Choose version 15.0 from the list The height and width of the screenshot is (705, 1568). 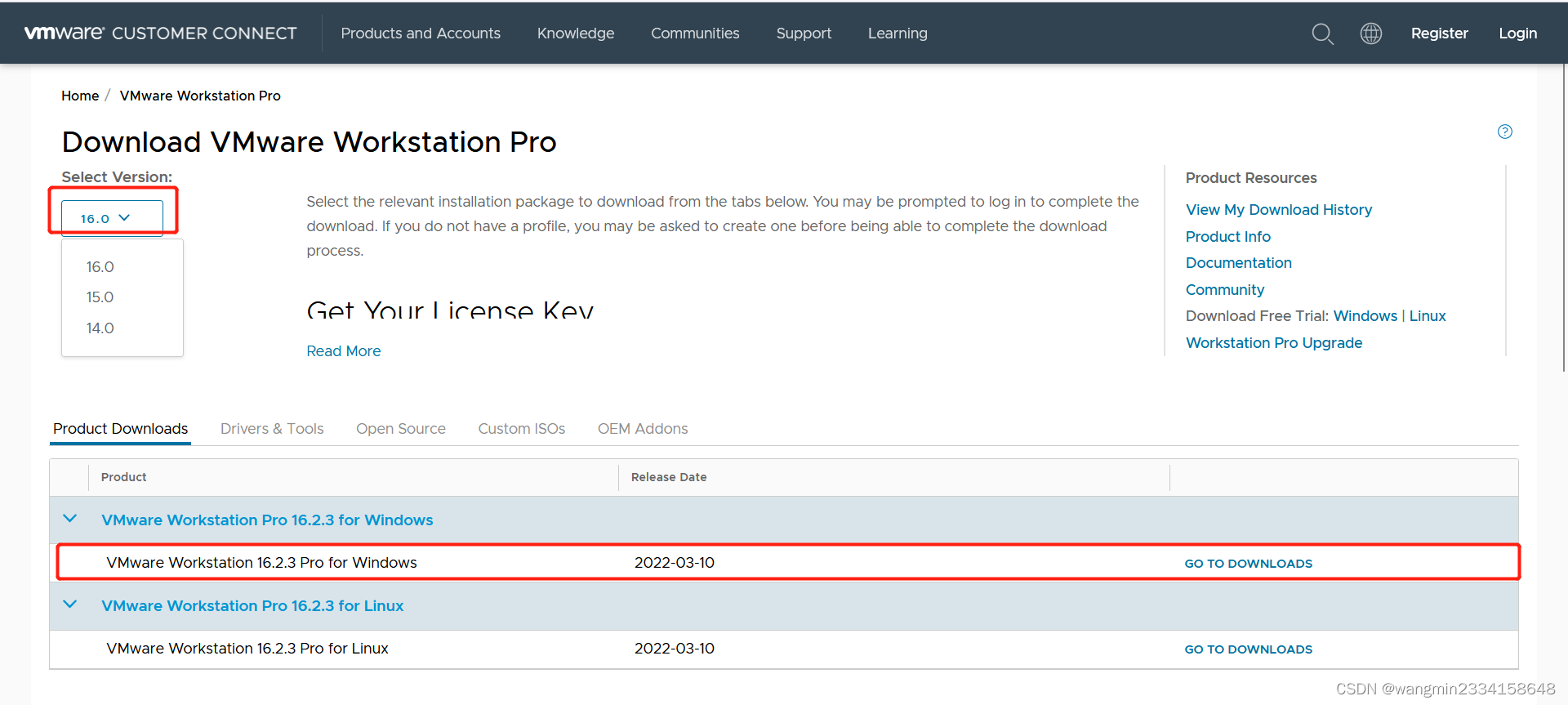[x=100, y=297]
